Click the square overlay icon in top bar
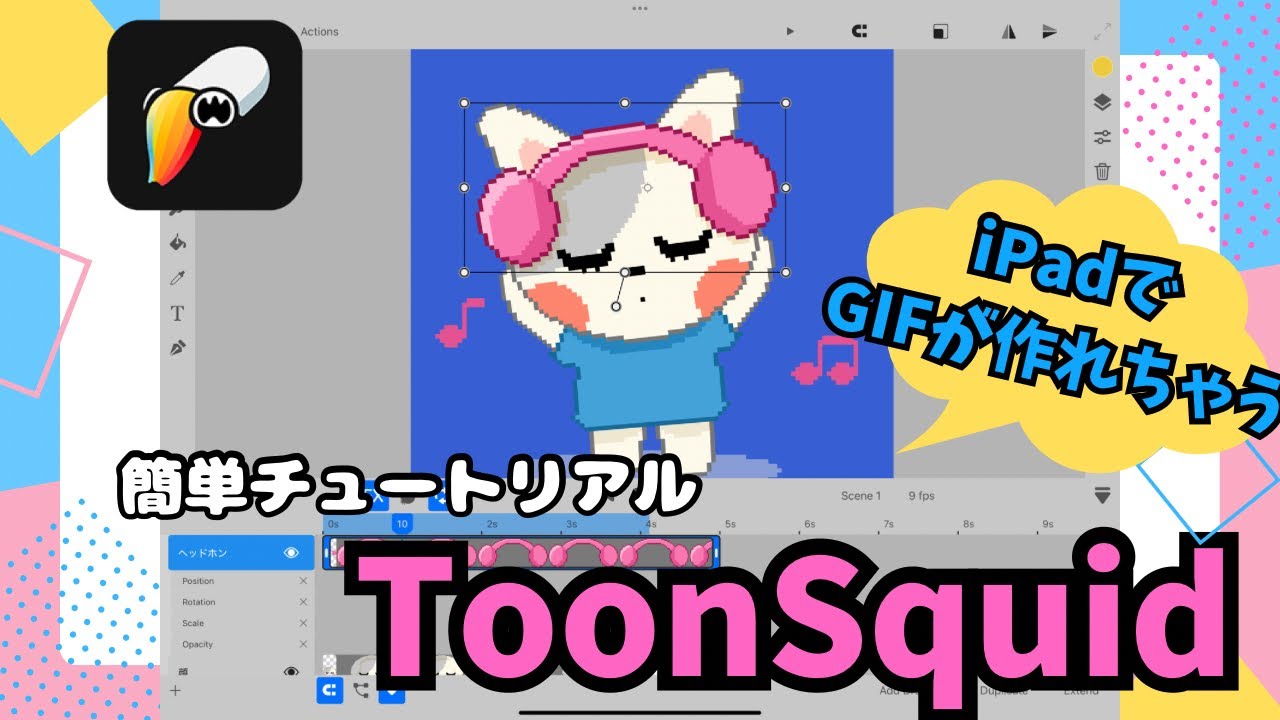This screenshot has height=720, width=1280. tap(940, 32)
